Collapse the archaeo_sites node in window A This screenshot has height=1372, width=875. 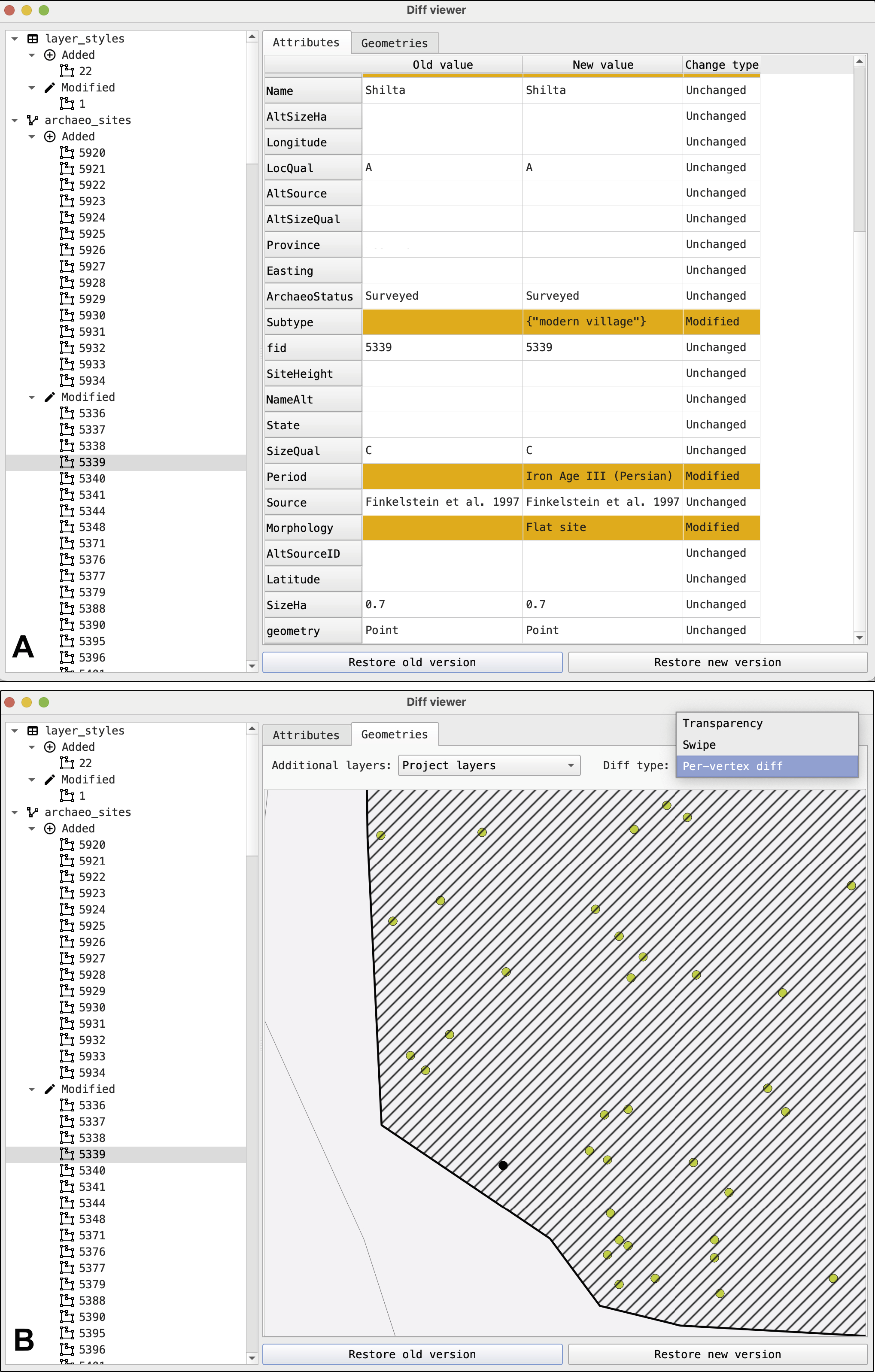(15, 120)
